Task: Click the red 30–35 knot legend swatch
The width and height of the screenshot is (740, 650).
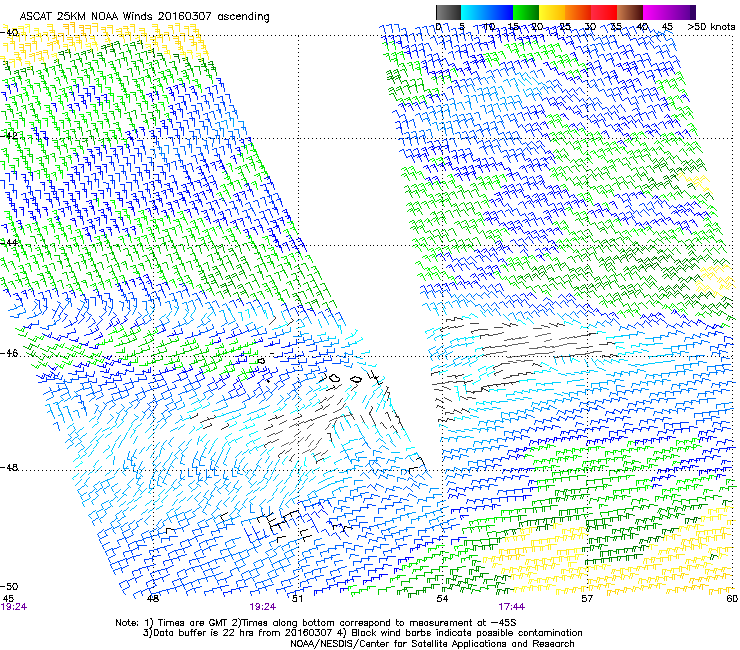Action: click(x=604, y=12)
